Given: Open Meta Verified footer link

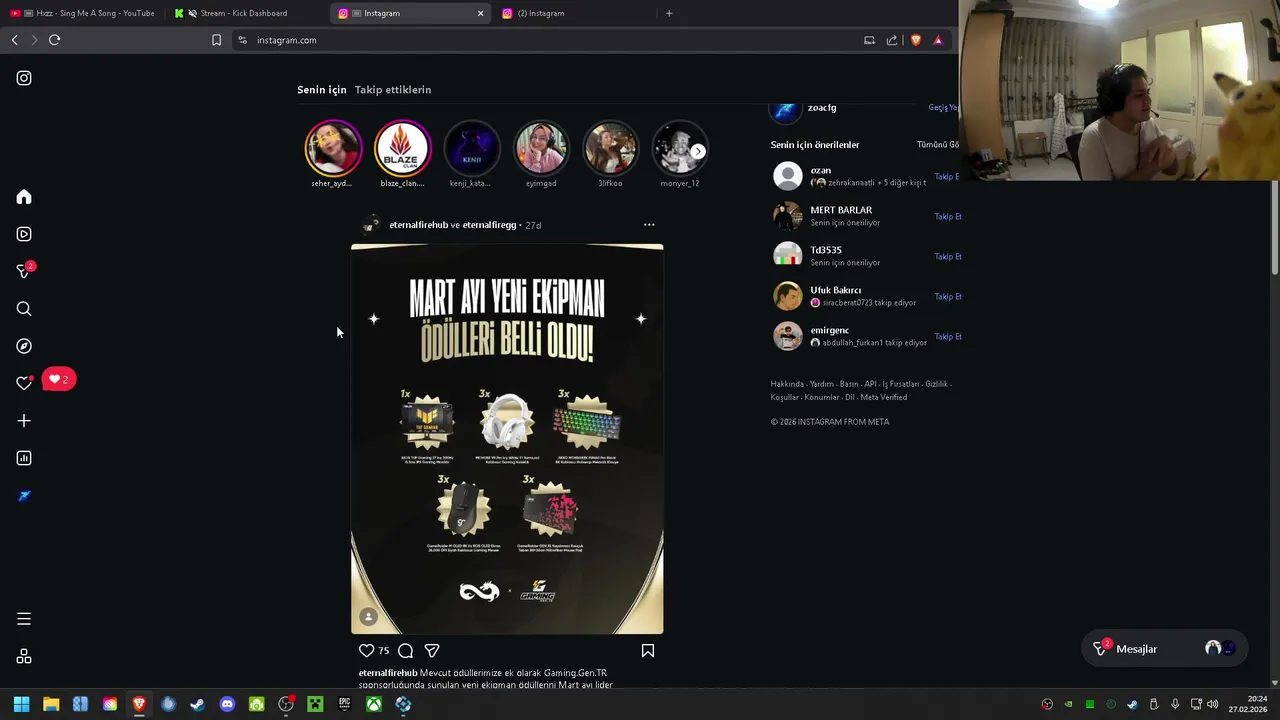Looking at the screenshot, I should pos(884,397).
